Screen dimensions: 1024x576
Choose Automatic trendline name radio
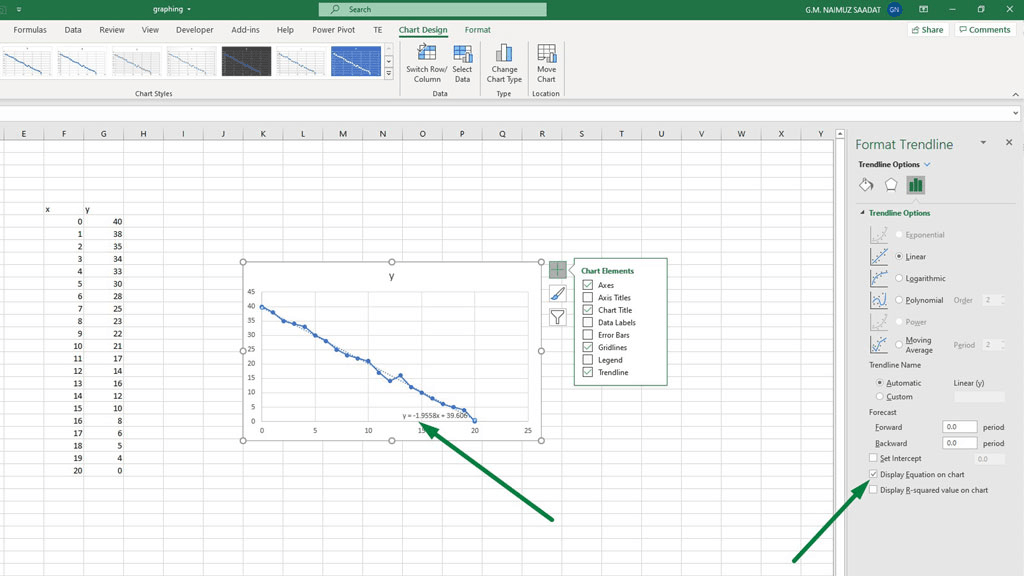pyautogui.click(x=880, y=383)
